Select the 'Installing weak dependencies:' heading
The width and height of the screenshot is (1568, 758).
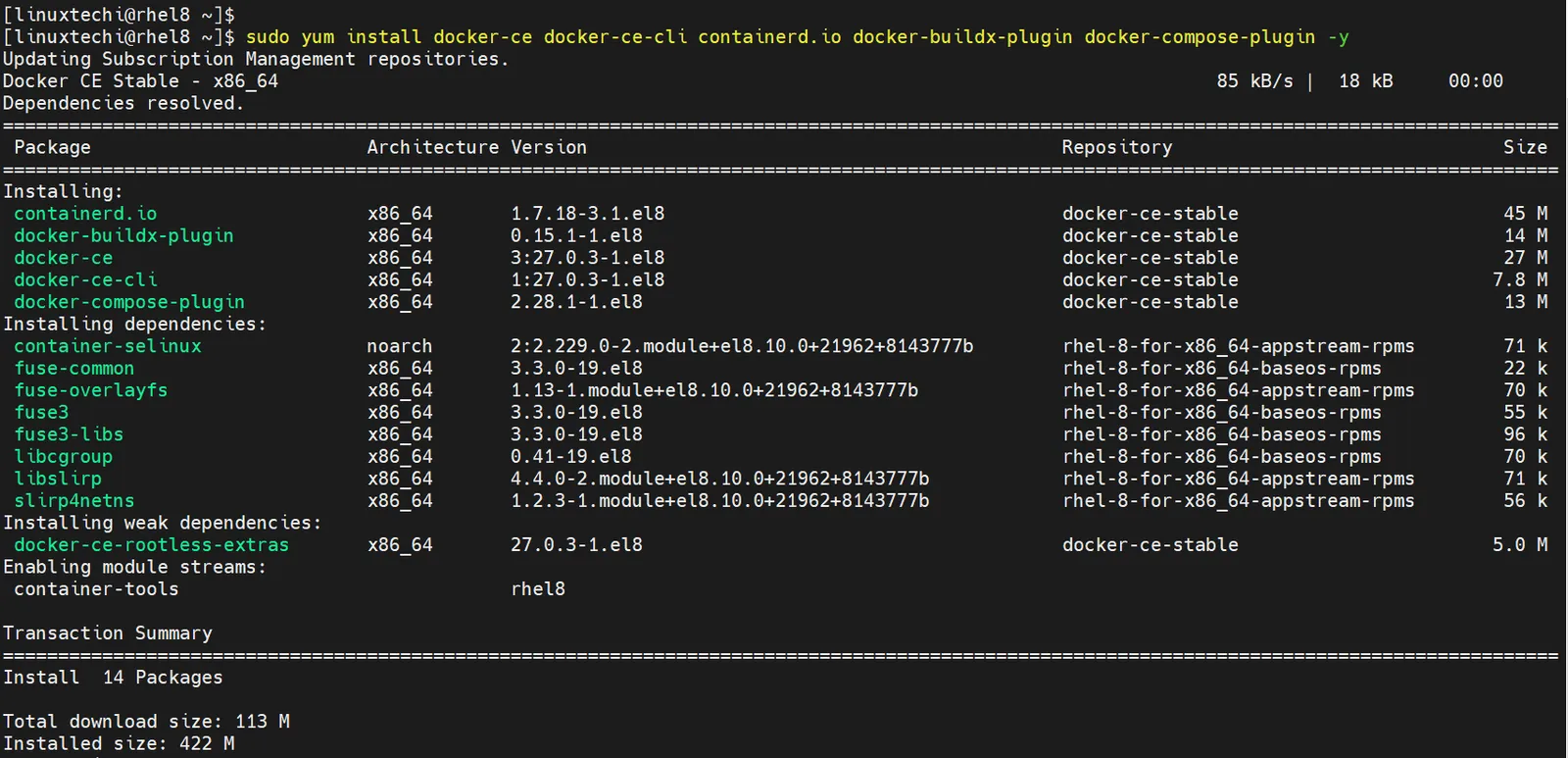(163, 523)
